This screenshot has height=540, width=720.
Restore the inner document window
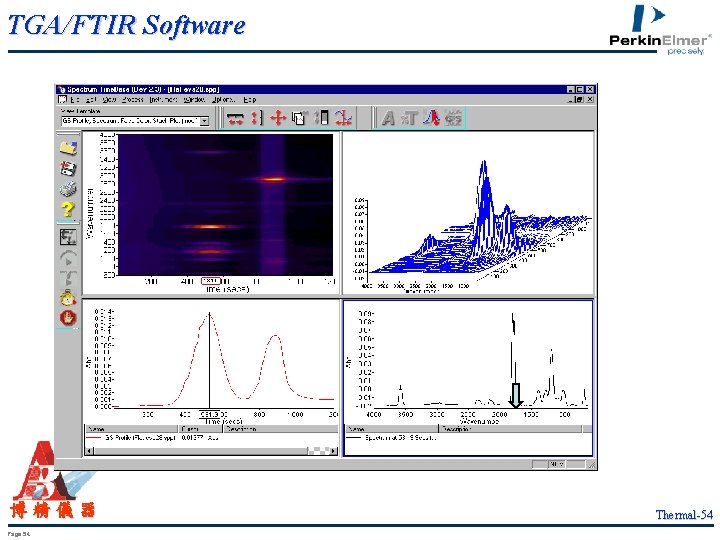[x=580, y=99]
